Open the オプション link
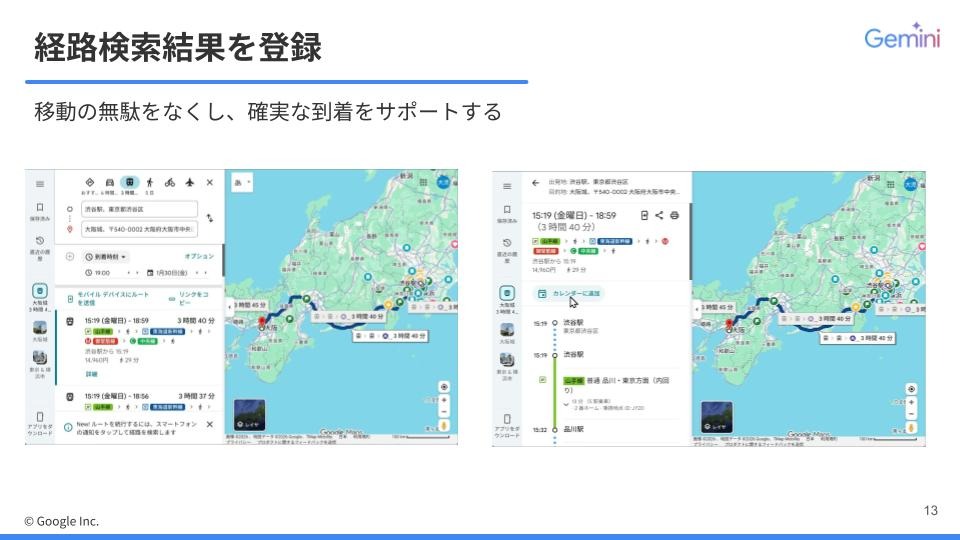The image size is (960, 540). click(x=199, y=256)
